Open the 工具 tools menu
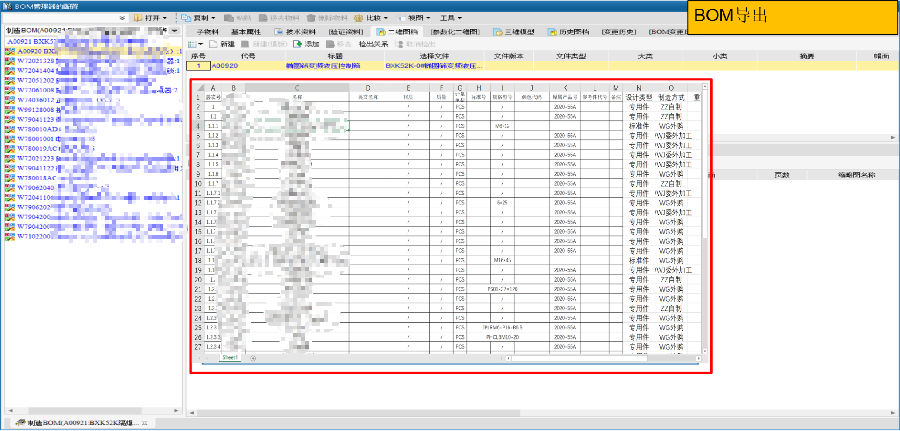The height and width of the screenshot is (431, 900). pos(453,18)
